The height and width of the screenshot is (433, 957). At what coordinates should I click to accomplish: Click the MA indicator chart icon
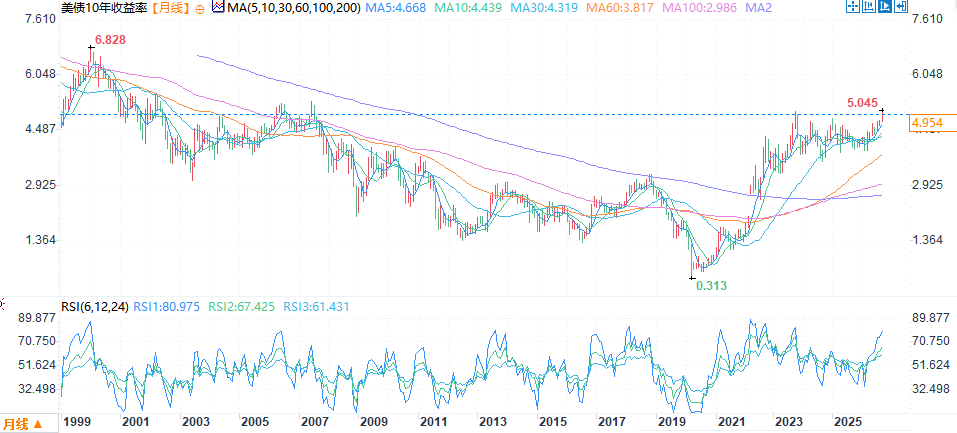[218, 7]
